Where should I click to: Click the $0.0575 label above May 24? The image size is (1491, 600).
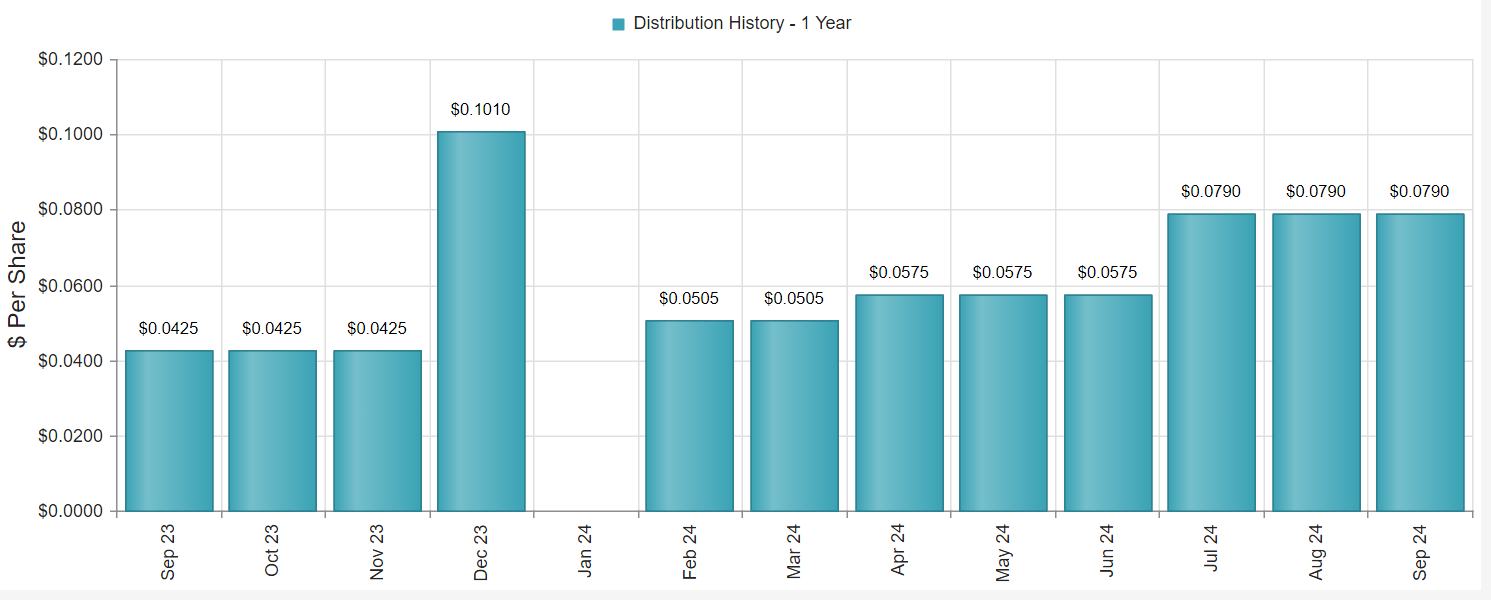click(x=1003, y=273)
